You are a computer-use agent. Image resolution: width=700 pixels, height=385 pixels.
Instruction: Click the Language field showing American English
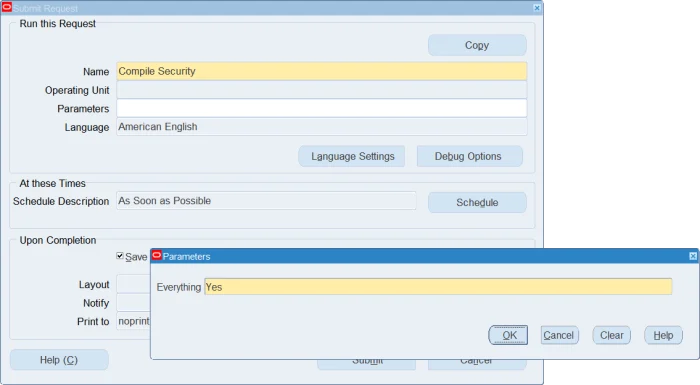(x=321, y=127)
